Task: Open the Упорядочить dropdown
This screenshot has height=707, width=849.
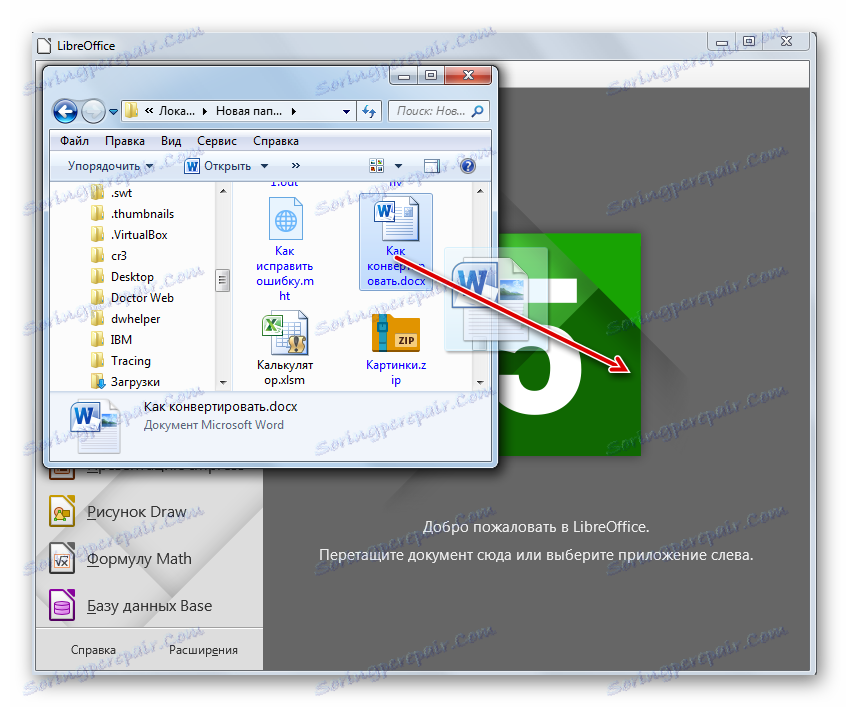Action: pos(110,166)
